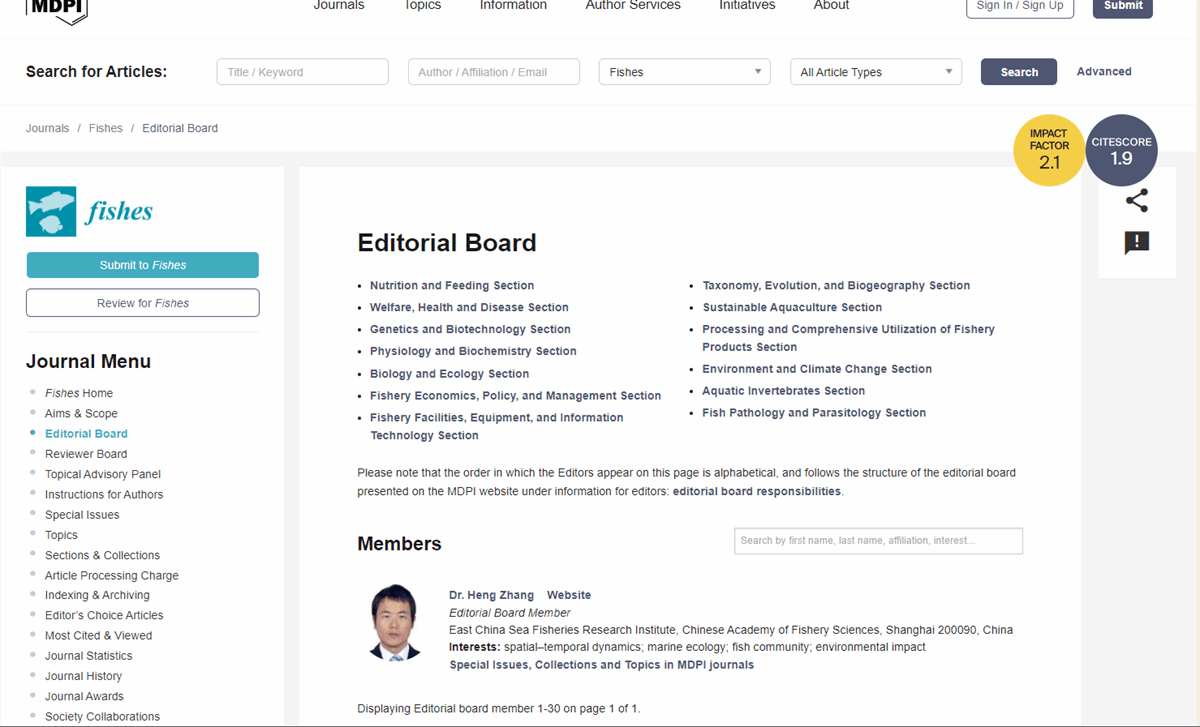Open the Information menu
Viewport: 1200px width, 727px height.
click(x=513, y=6)
